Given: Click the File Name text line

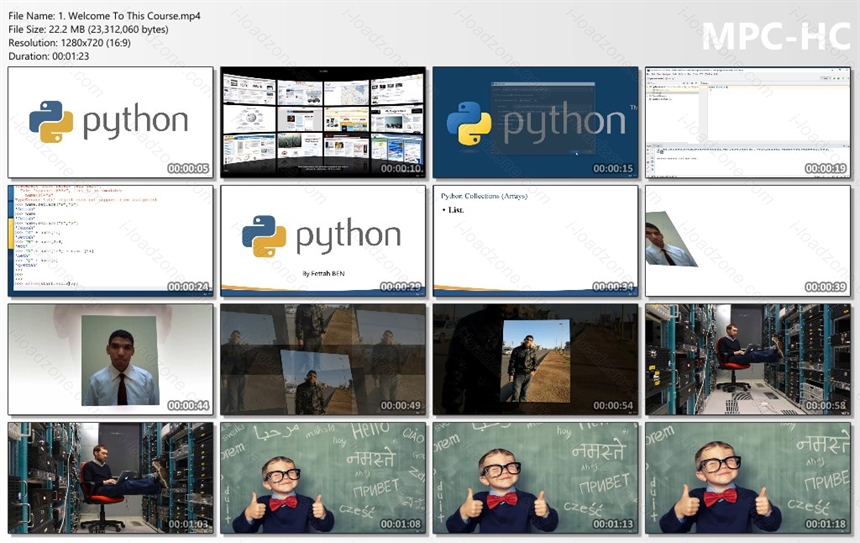Looking at the screenshot, I should (x=104, y=16).
